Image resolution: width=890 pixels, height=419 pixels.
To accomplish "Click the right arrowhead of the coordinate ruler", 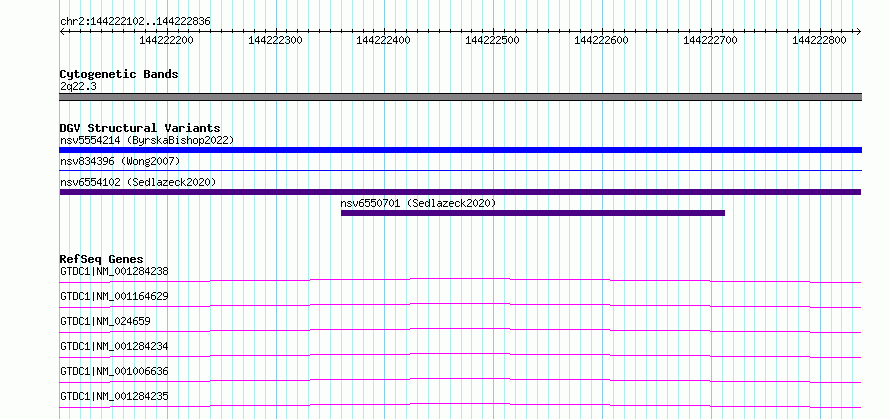I will (x=859, y=32).
